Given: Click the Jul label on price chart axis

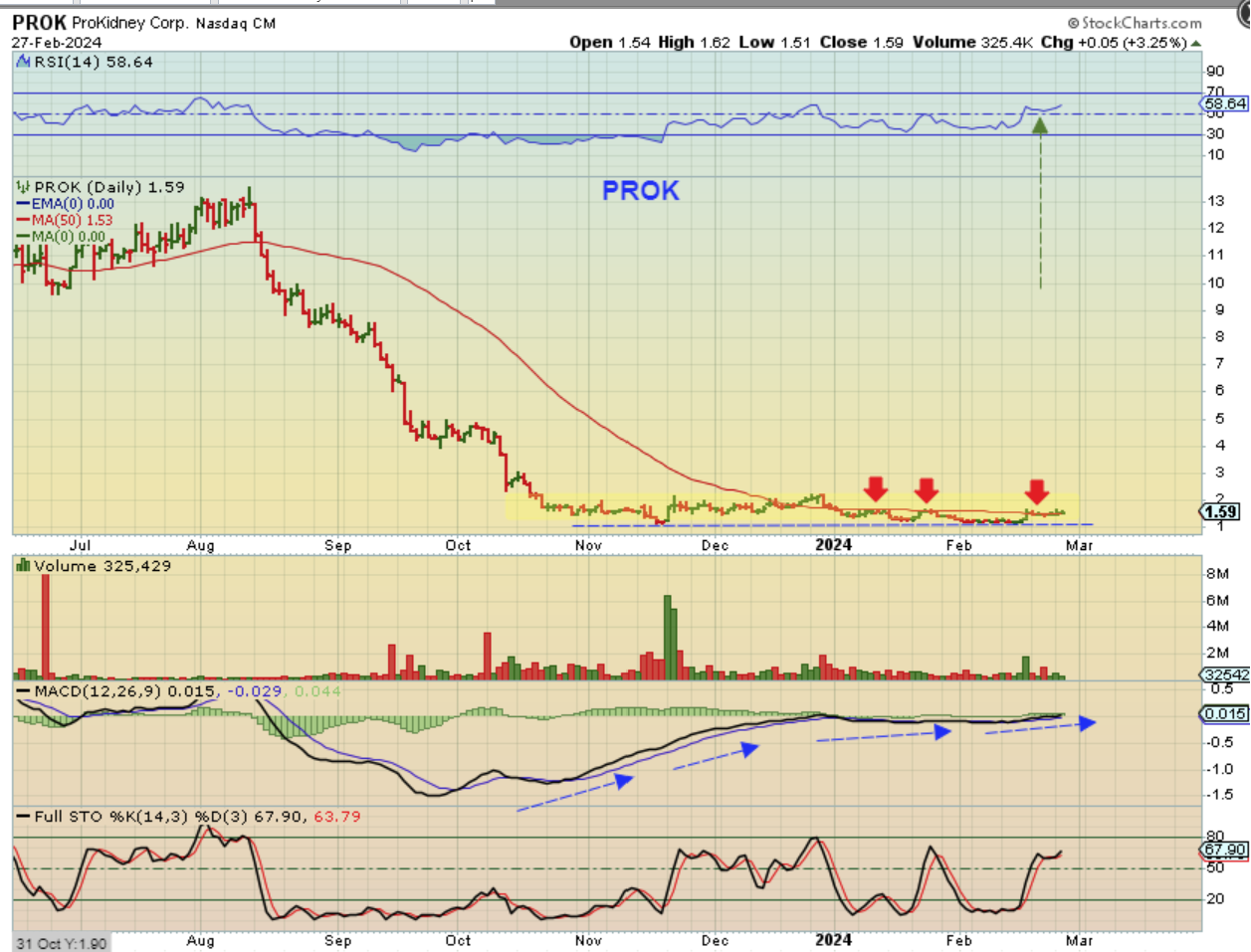Looking at the screenshot, I should (80, 545).
